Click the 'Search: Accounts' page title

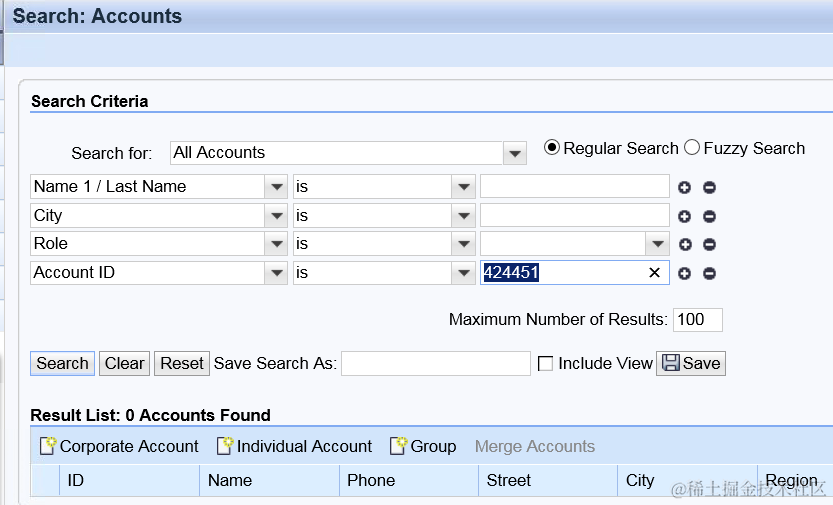[x=97, y=16]
